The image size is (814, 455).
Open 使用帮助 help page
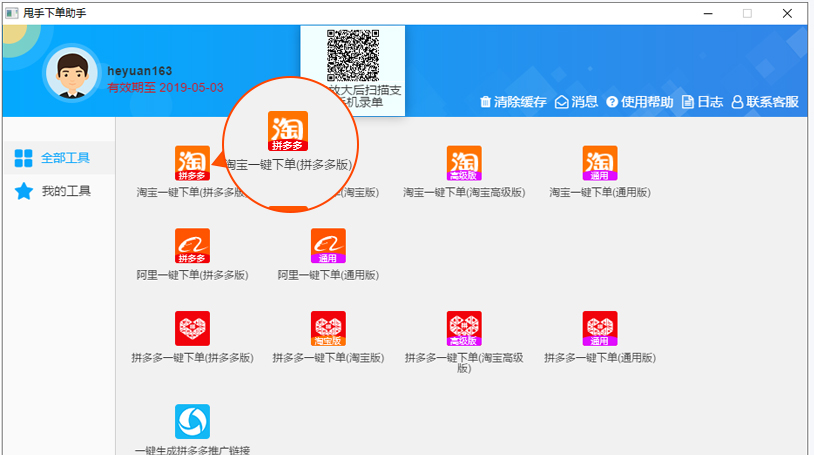(640, 102)
